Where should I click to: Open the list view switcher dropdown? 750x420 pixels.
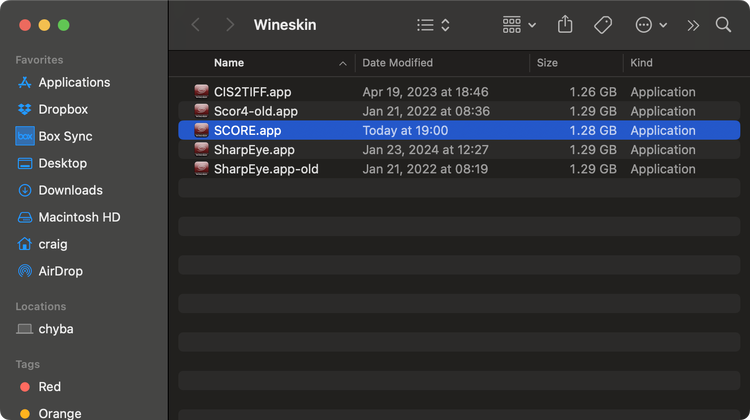[x=433, y=25]
